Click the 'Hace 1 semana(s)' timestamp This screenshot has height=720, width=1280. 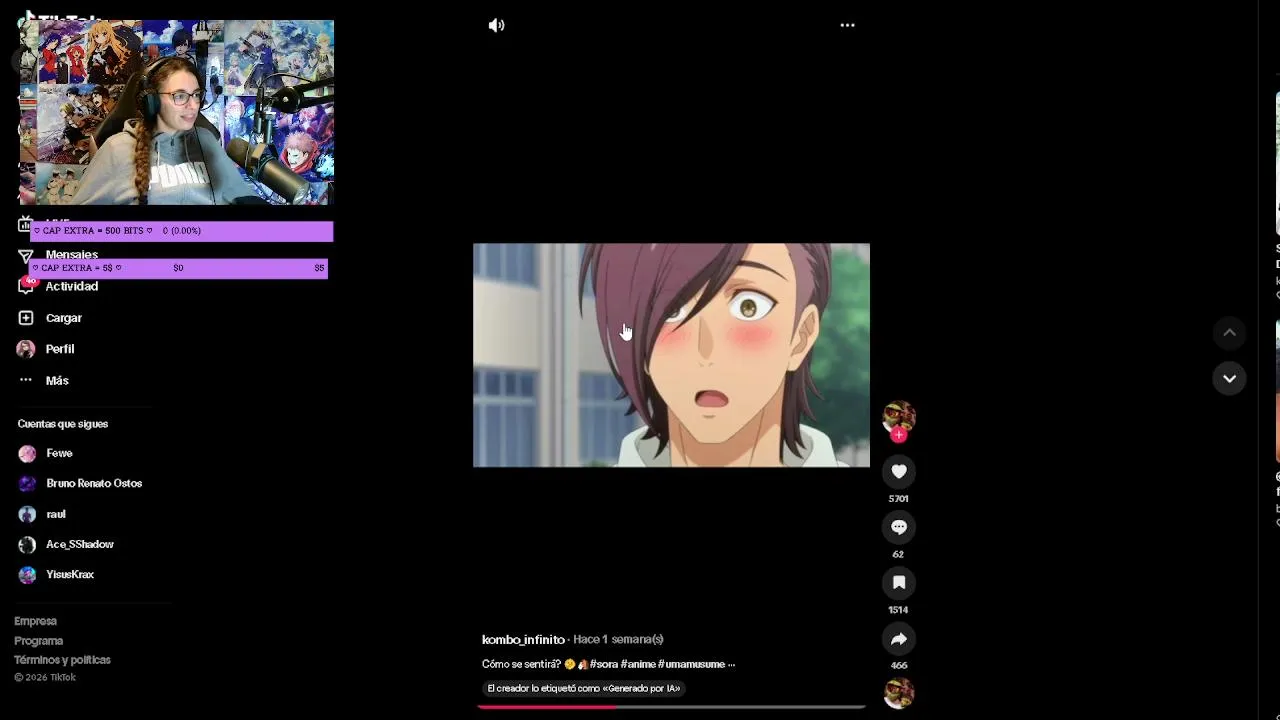[x=618, y=639]
